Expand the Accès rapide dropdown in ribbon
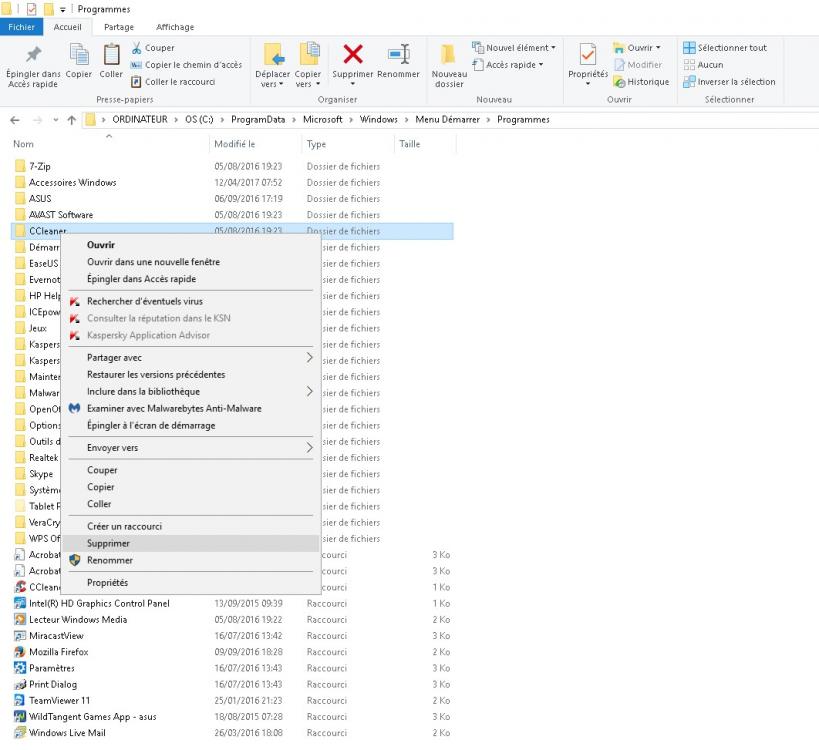This screenshot has height=750, width=819. point(508,65)
